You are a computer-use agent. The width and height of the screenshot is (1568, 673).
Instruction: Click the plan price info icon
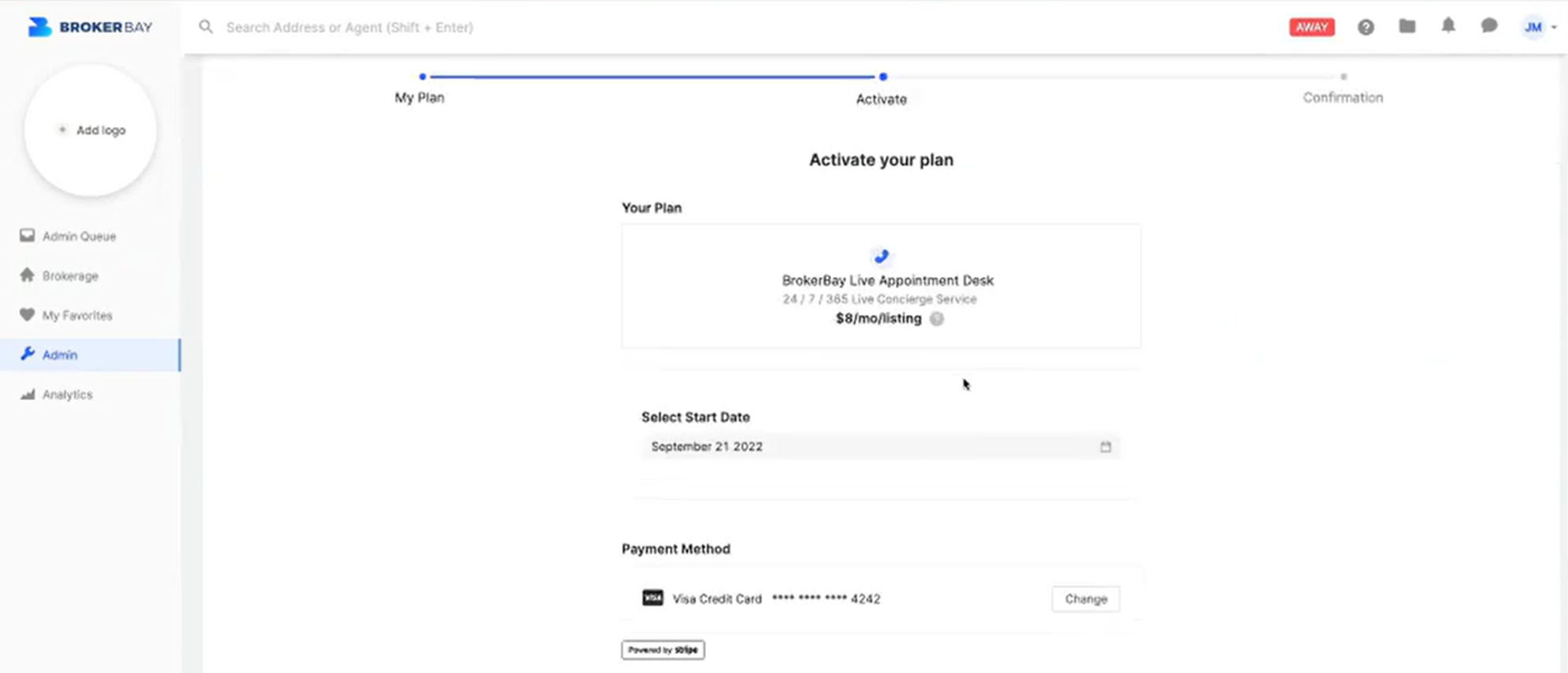pyautogui.click(x=936, y=319)
